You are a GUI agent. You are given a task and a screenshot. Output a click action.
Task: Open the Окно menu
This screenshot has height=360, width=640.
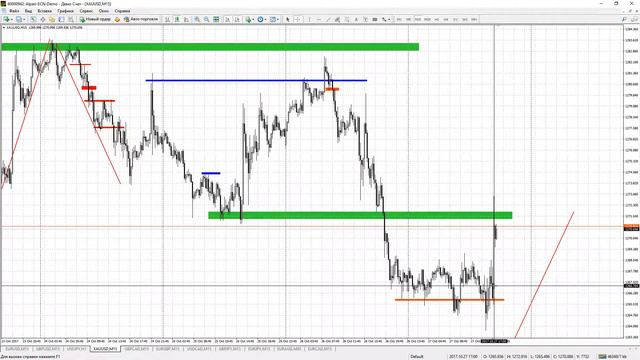[104, 11]
